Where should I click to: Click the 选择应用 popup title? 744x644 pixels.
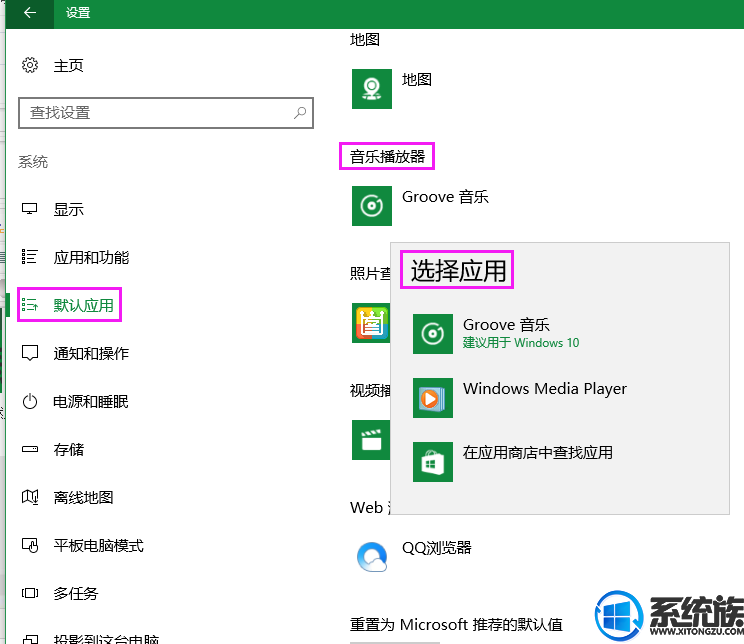pos(458,271)
